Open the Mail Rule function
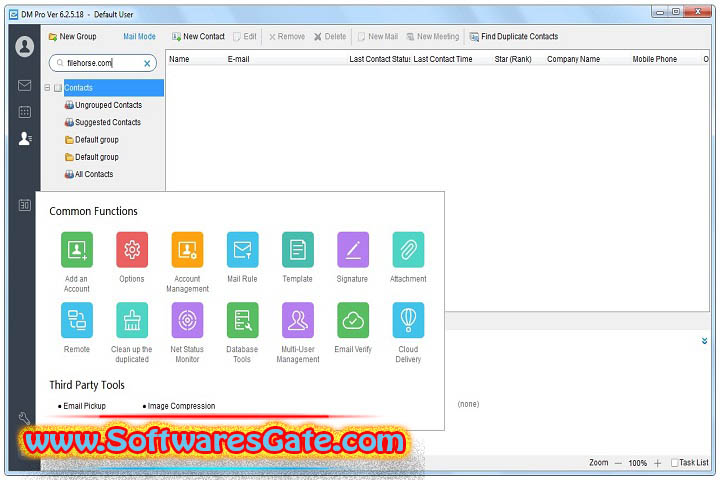 pyautogui.click(x=242, y=249)
